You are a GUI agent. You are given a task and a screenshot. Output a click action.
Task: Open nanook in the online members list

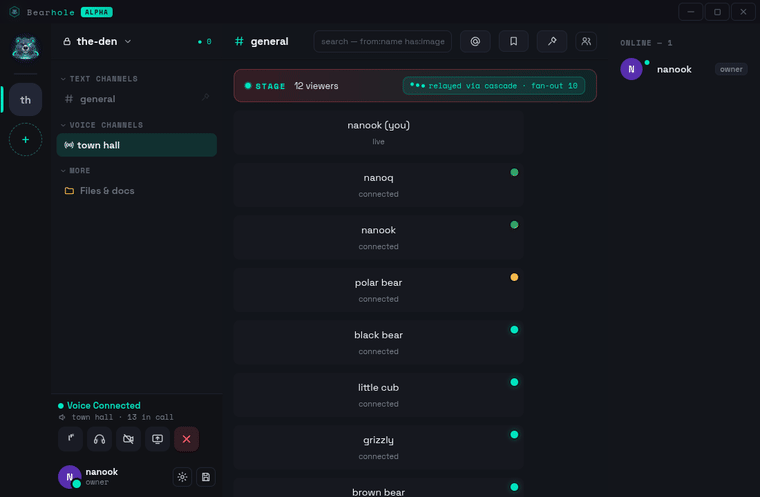pyautogui.click(x=683, y=69)
